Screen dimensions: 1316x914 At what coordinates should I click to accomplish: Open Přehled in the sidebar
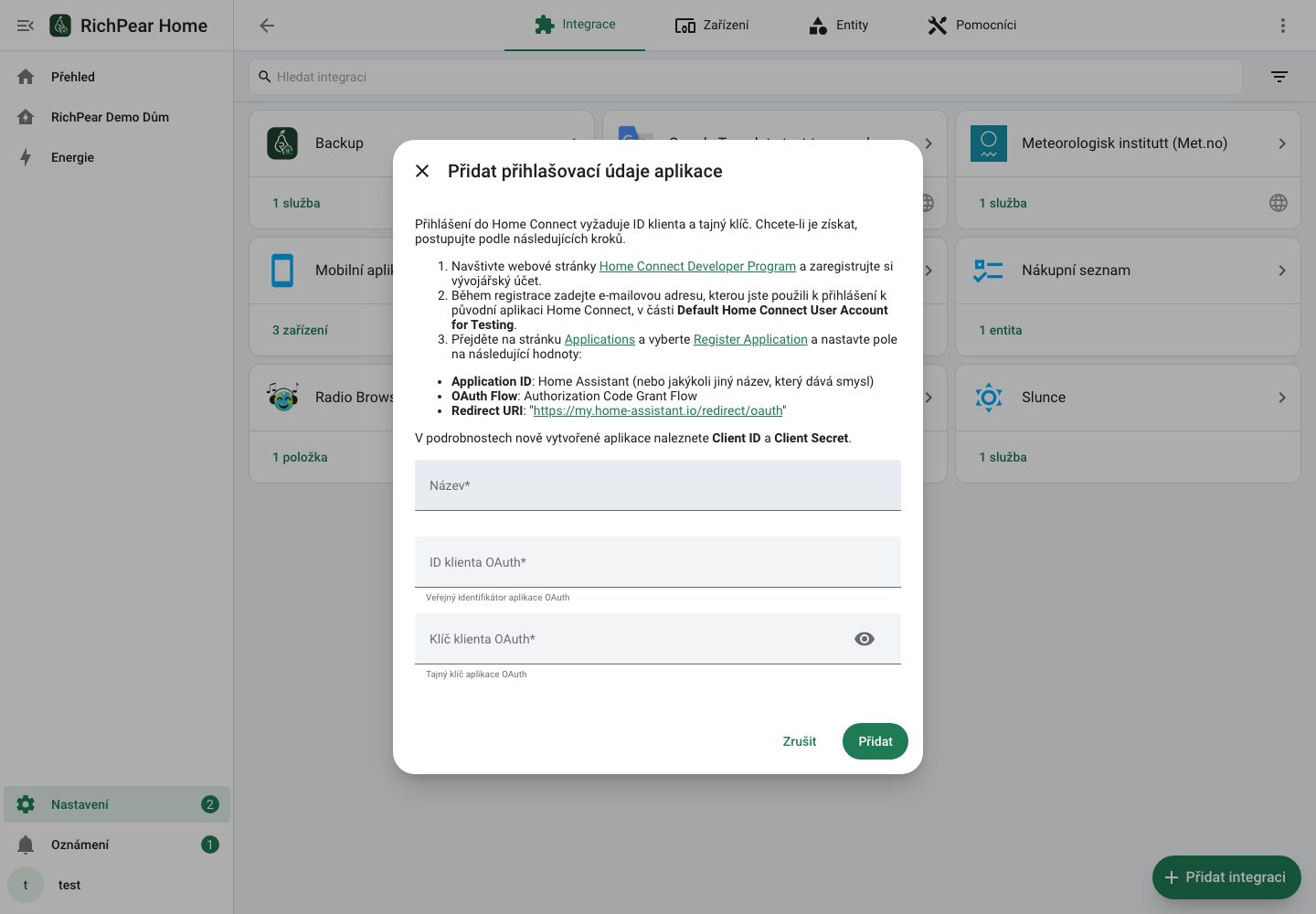(117, 77)
